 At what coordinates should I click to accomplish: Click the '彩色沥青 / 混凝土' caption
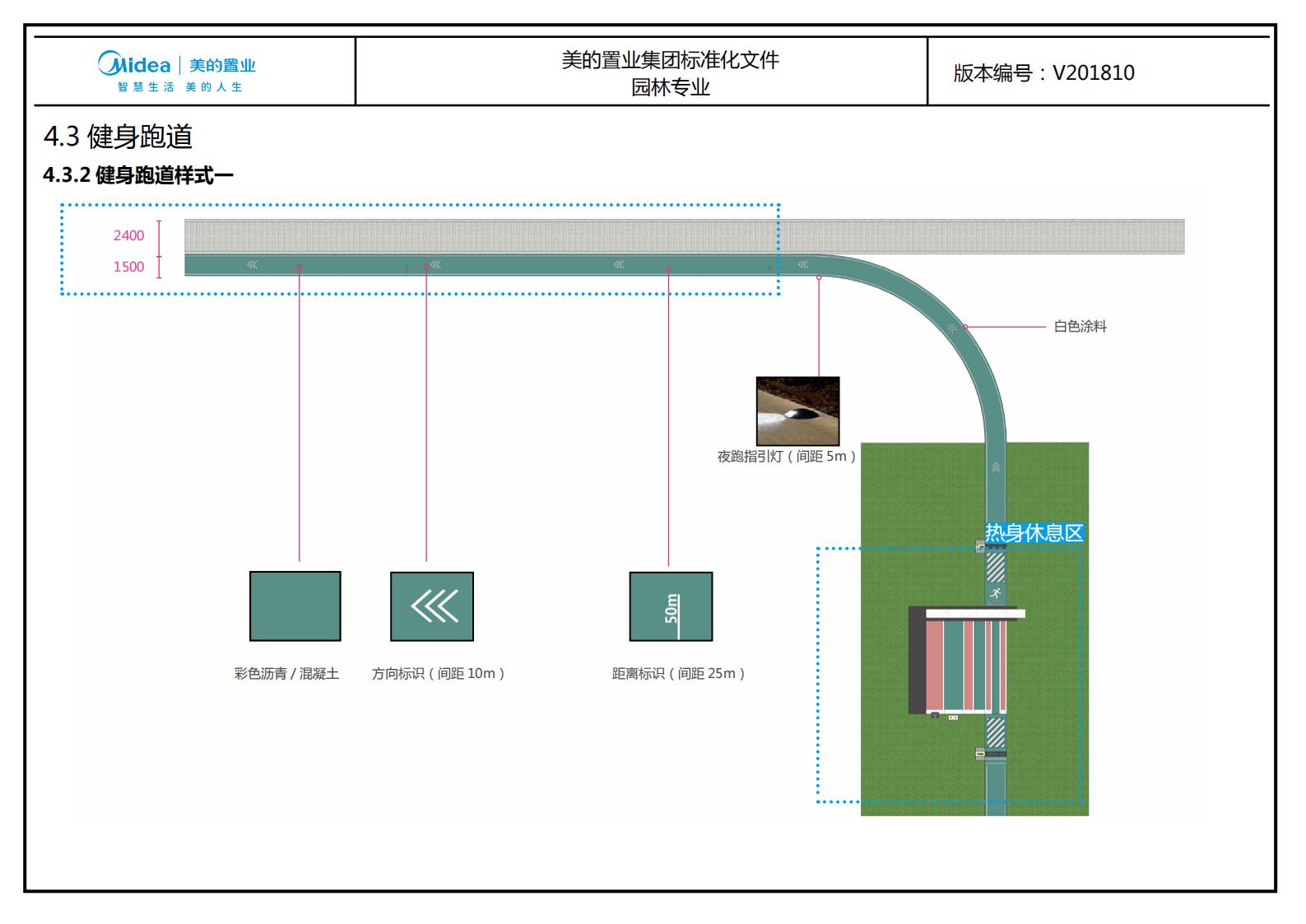pos(286,674)
